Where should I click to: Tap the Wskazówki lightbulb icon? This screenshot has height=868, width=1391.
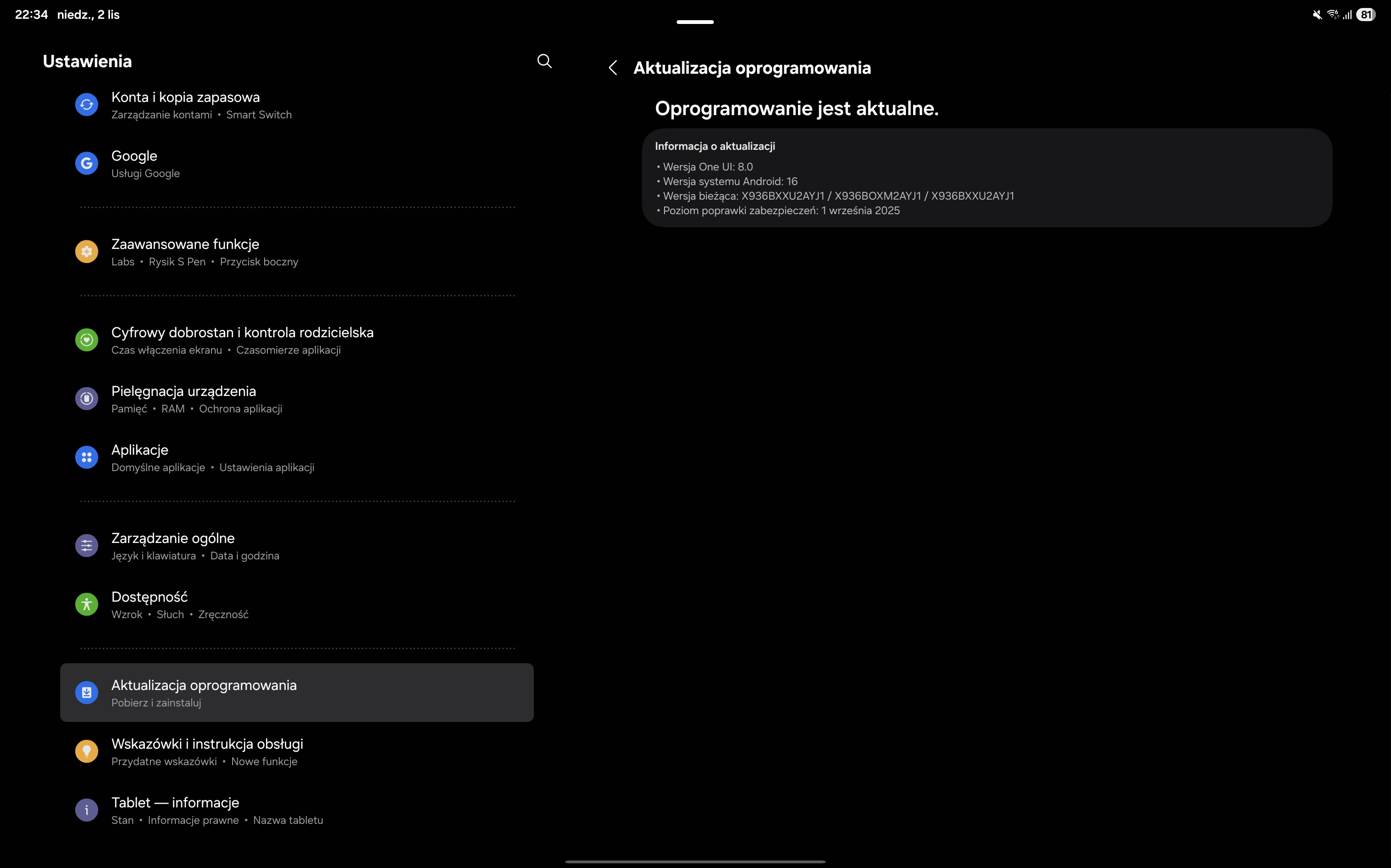(87, 751)
